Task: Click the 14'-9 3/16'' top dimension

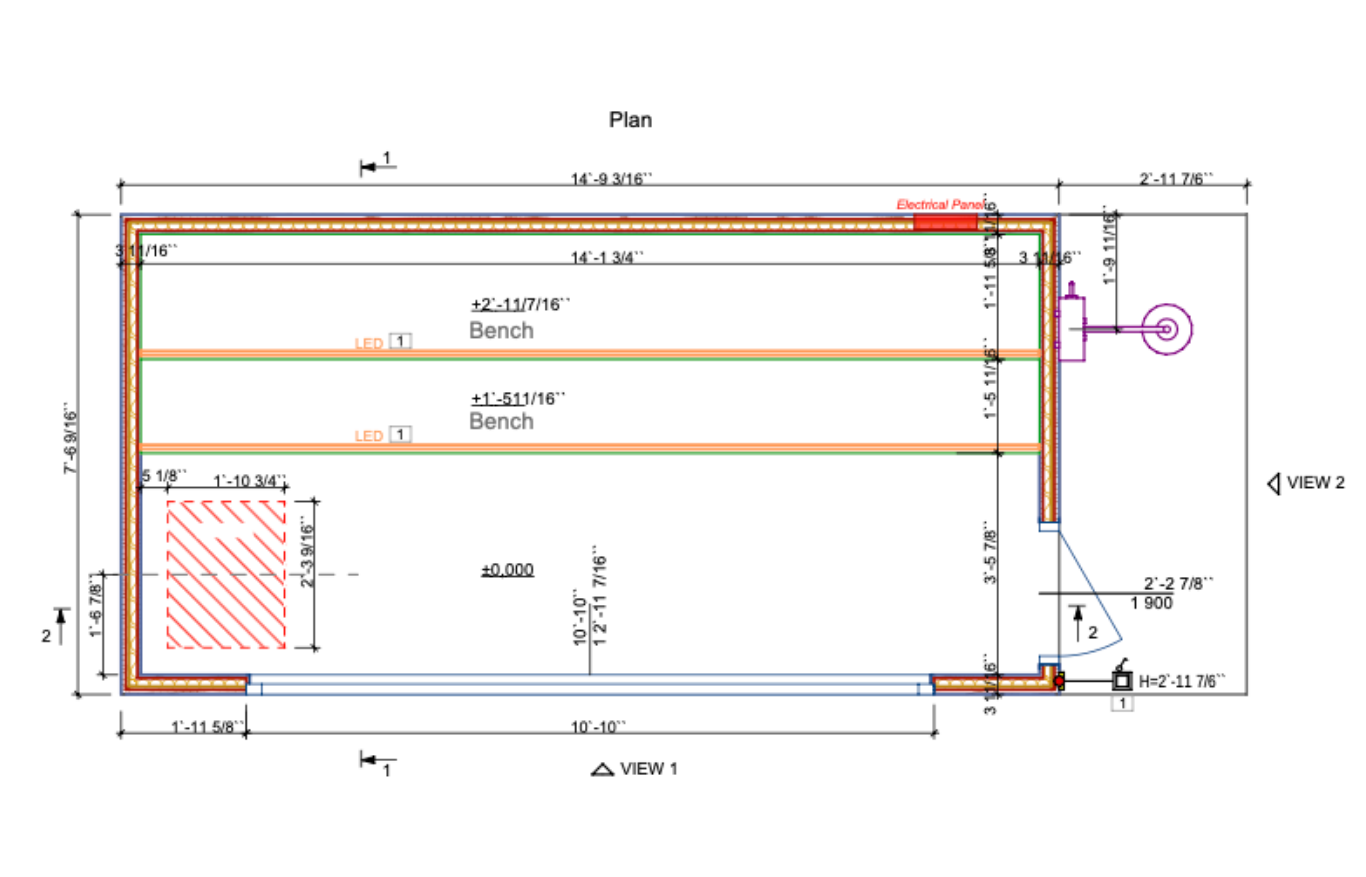Action: point(611,178)
